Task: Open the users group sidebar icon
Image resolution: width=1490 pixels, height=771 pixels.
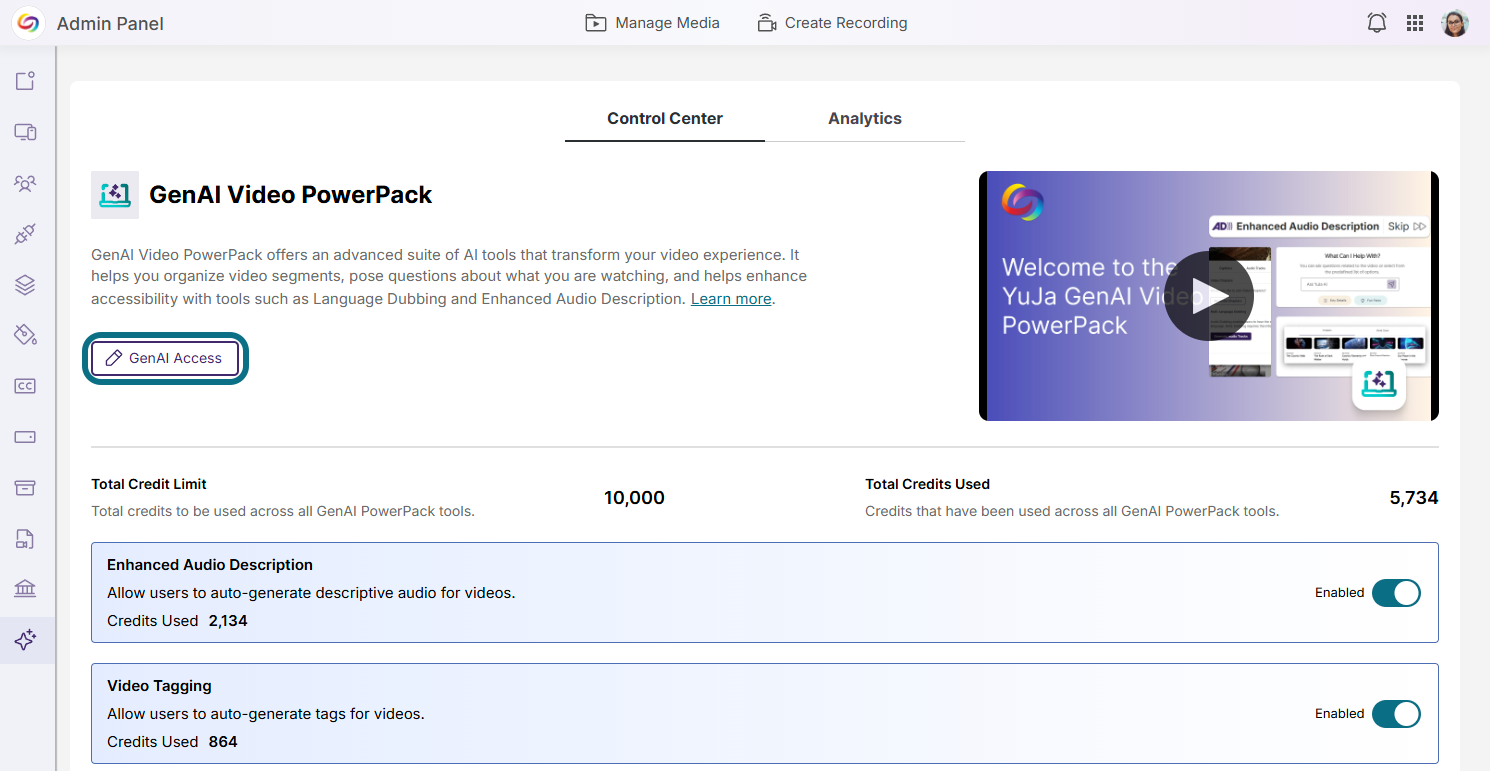Action: pyautogui.click(x=26, y=183)
